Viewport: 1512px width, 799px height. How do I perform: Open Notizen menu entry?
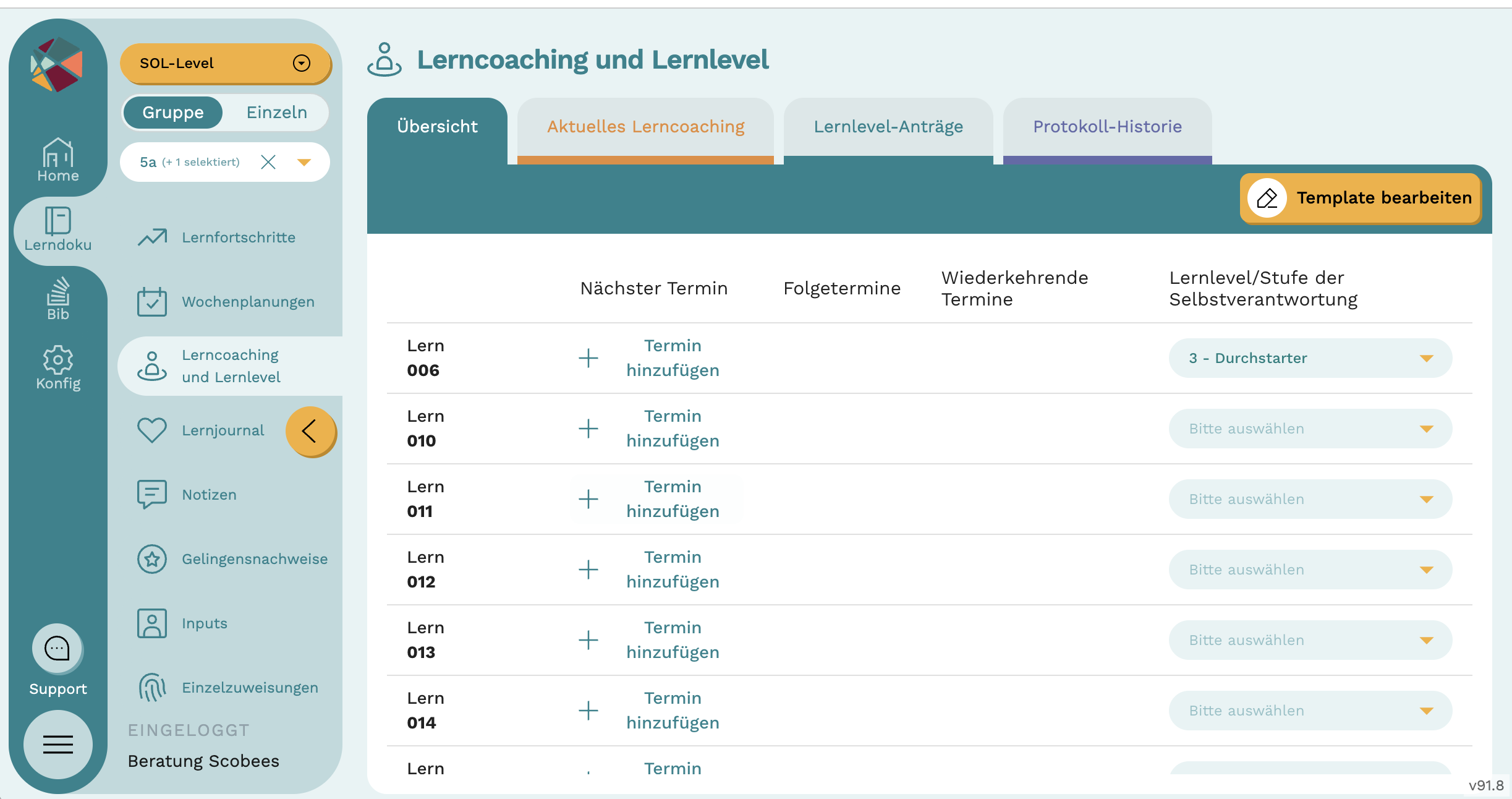click(230, 495)
